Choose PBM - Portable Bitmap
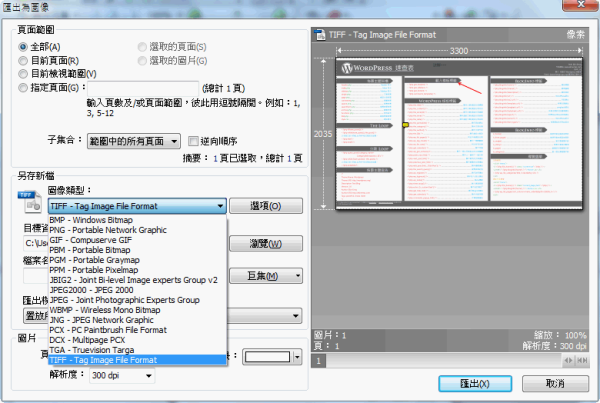The height and width of the screenshot is (403, 600). pos(137,250)
